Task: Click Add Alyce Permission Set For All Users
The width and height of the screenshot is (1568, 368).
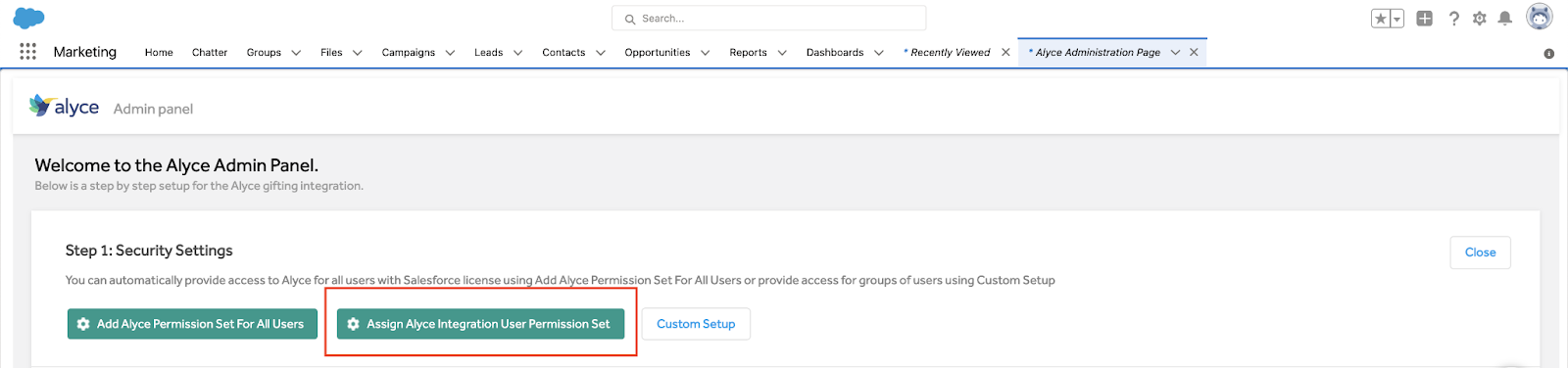Action: [192, 324]
